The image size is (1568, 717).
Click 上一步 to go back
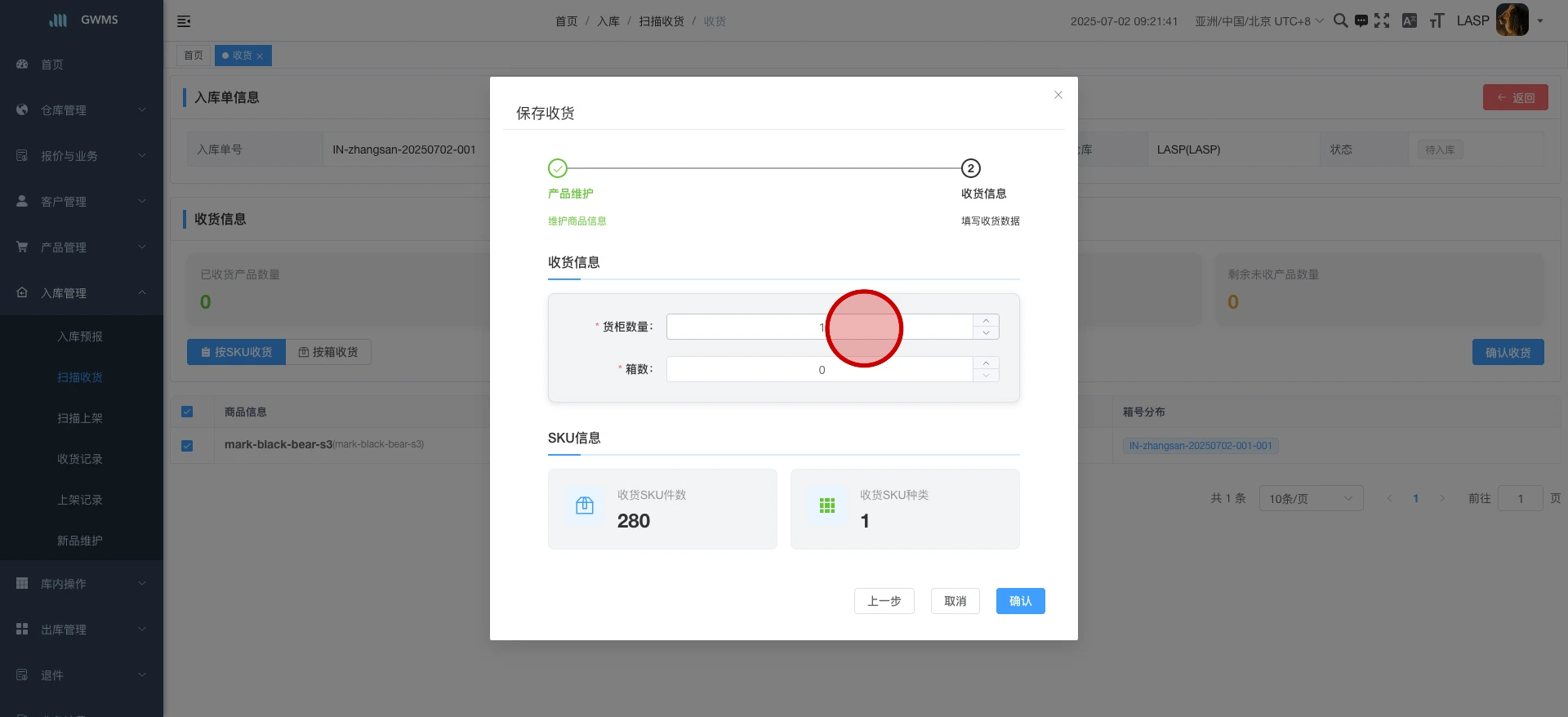point(884,601)
